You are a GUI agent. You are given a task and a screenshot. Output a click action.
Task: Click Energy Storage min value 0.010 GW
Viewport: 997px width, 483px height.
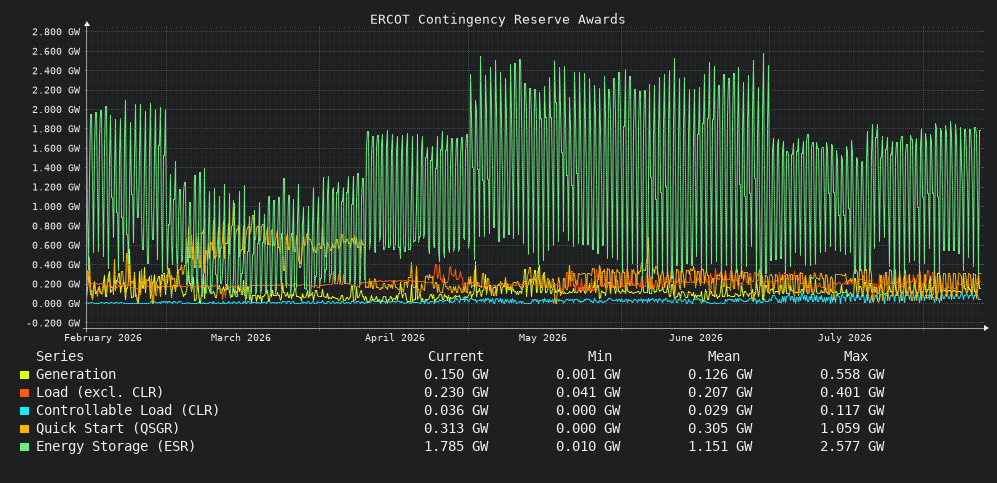click(588, 446)
